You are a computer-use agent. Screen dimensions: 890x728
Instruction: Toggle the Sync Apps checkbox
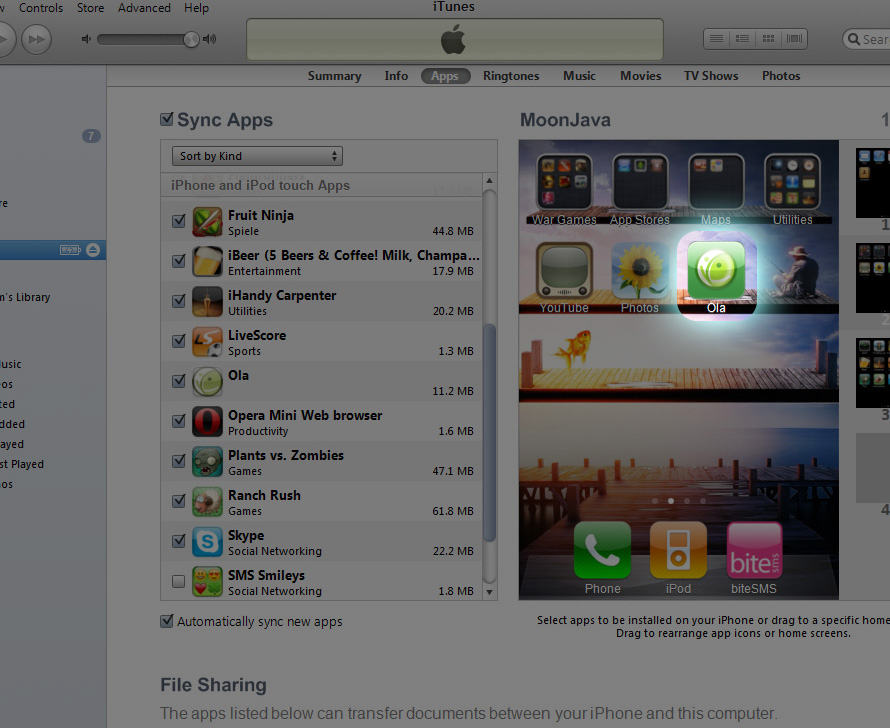click(x=166, y=119)
